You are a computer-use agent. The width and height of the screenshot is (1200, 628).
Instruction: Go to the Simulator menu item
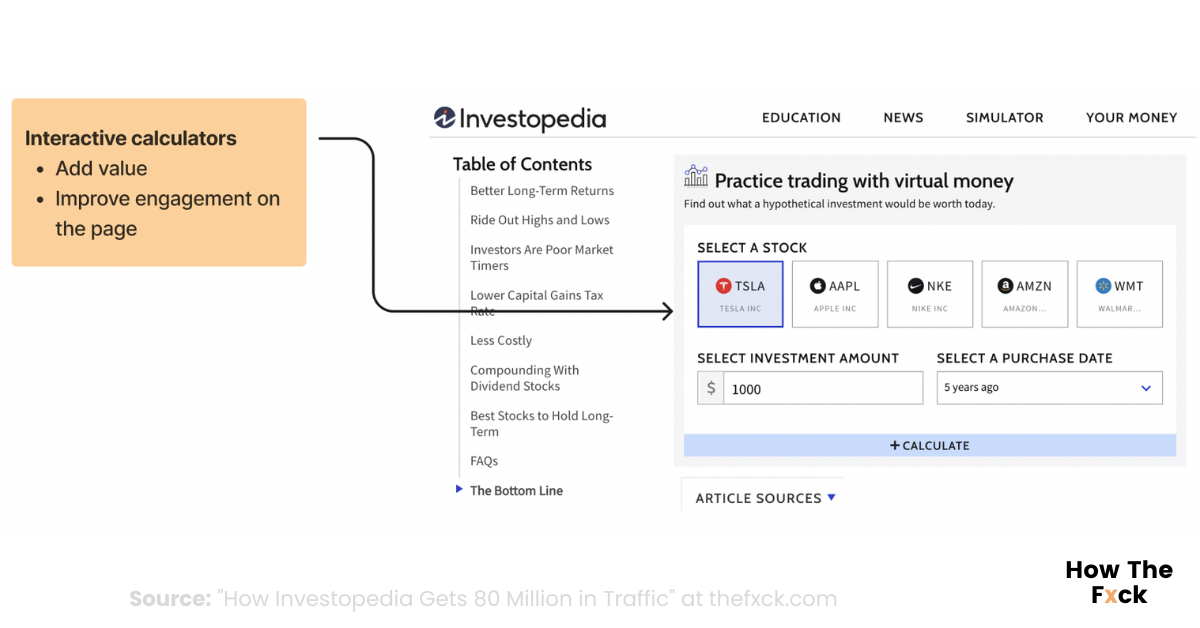(1004, 118)
